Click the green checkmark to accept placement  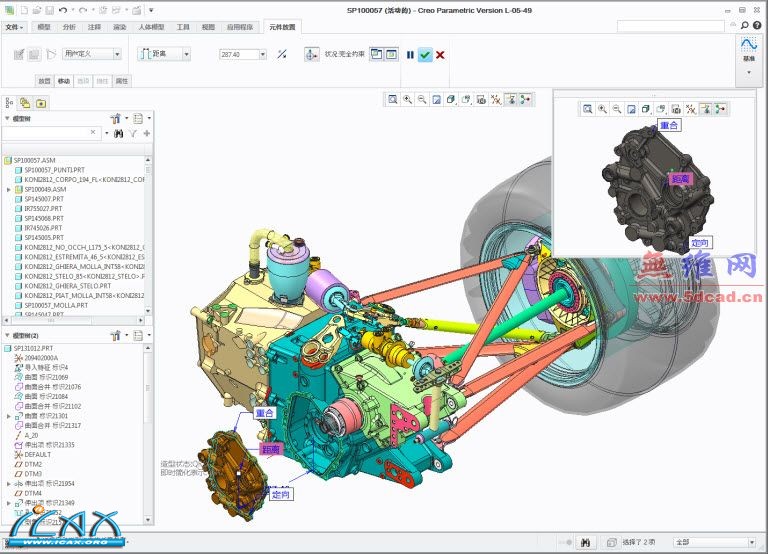[425, 55]
